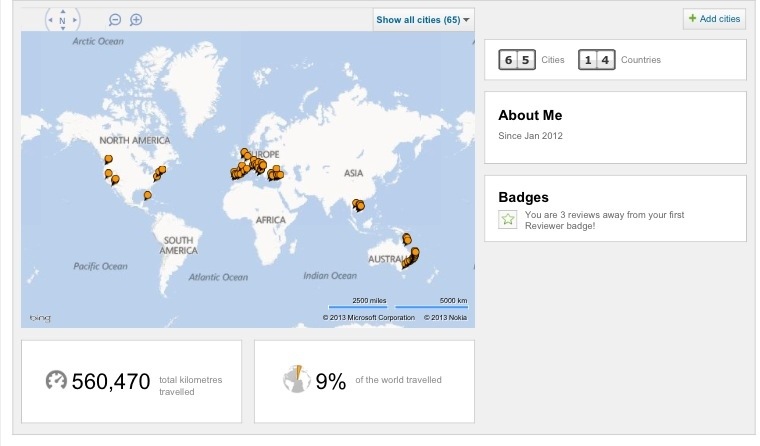Click the About Me heading
The height and width of the screenshot is (446, 760).
[x=530, y=116]
